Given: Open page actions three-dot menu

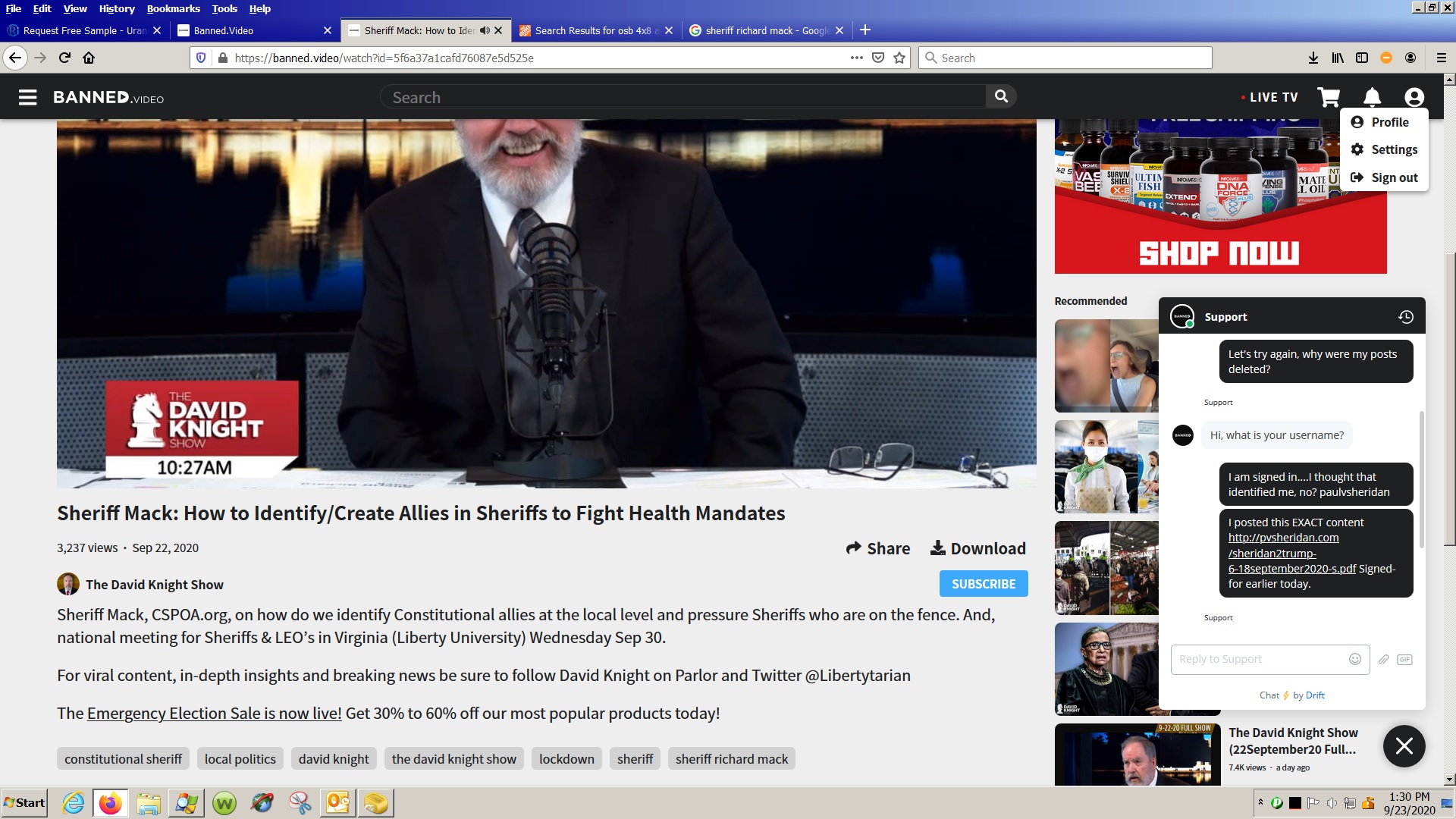Looking at the screenshot, I should click(857, 58).
